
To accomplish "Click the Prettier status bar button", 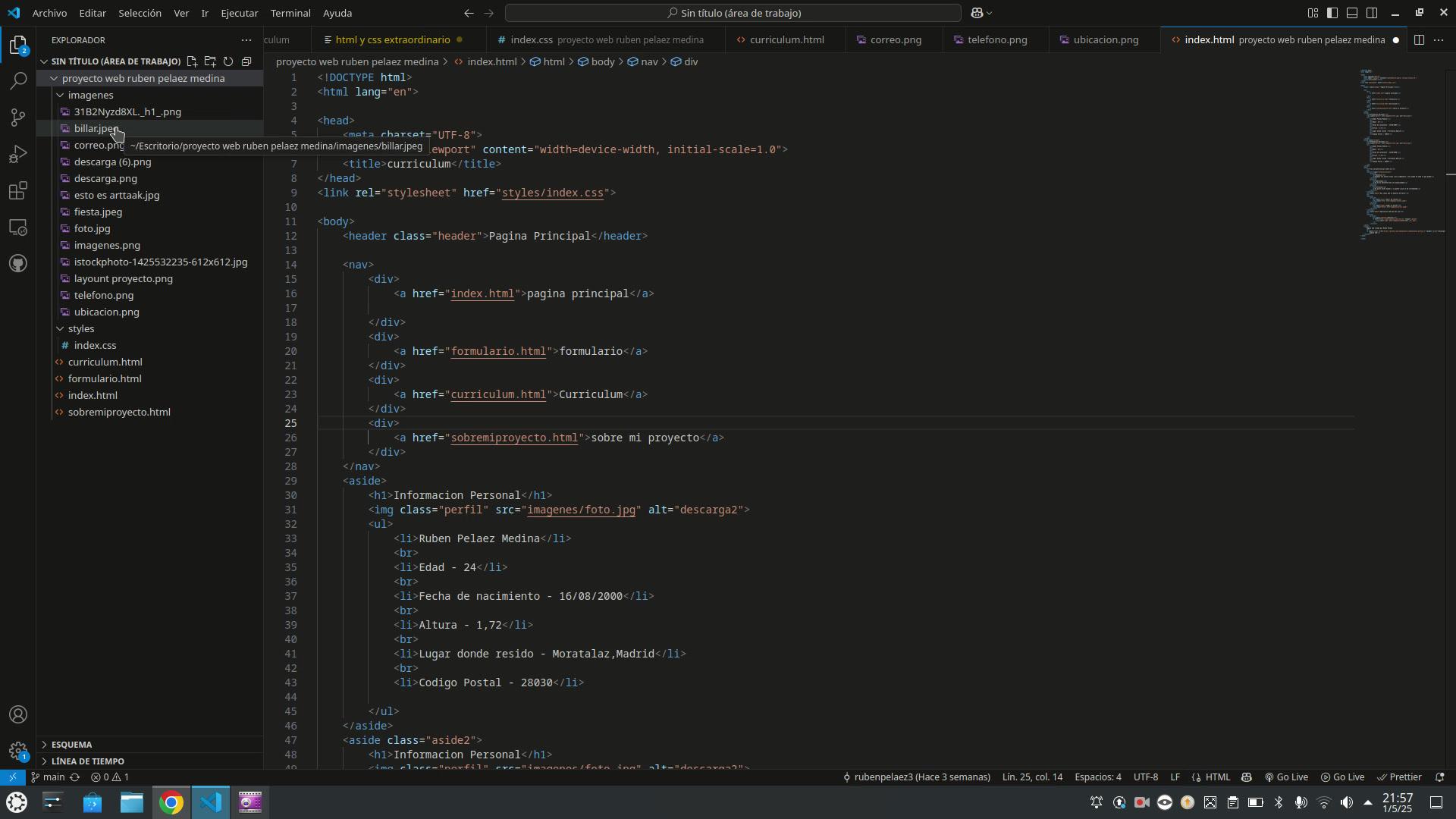I will pos(1399,777).
